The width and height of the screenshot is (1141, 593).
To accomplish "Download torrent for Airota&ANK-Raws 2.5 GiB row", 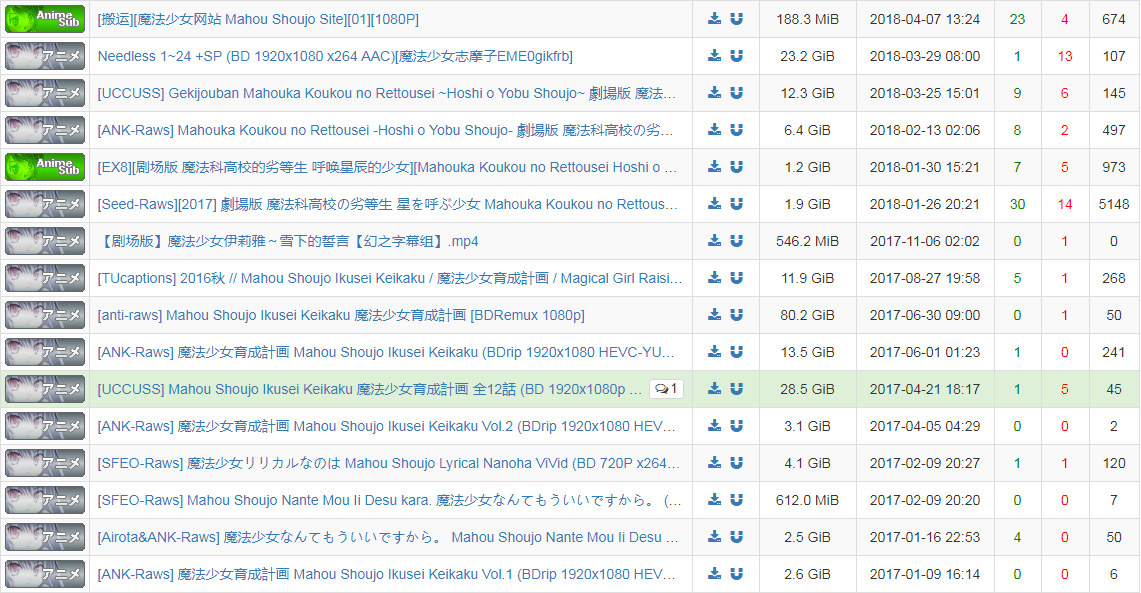I will pyautogui.click(x=715, y=537).
